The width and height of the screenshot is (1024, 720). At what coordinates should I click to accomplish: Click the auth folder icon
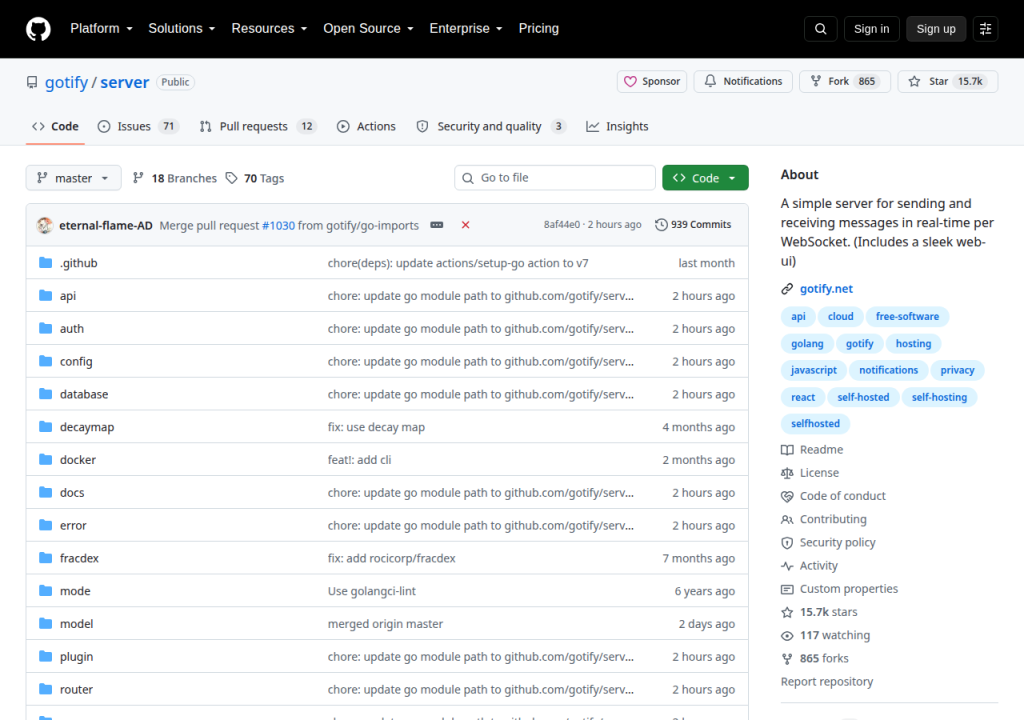[45, 328]
